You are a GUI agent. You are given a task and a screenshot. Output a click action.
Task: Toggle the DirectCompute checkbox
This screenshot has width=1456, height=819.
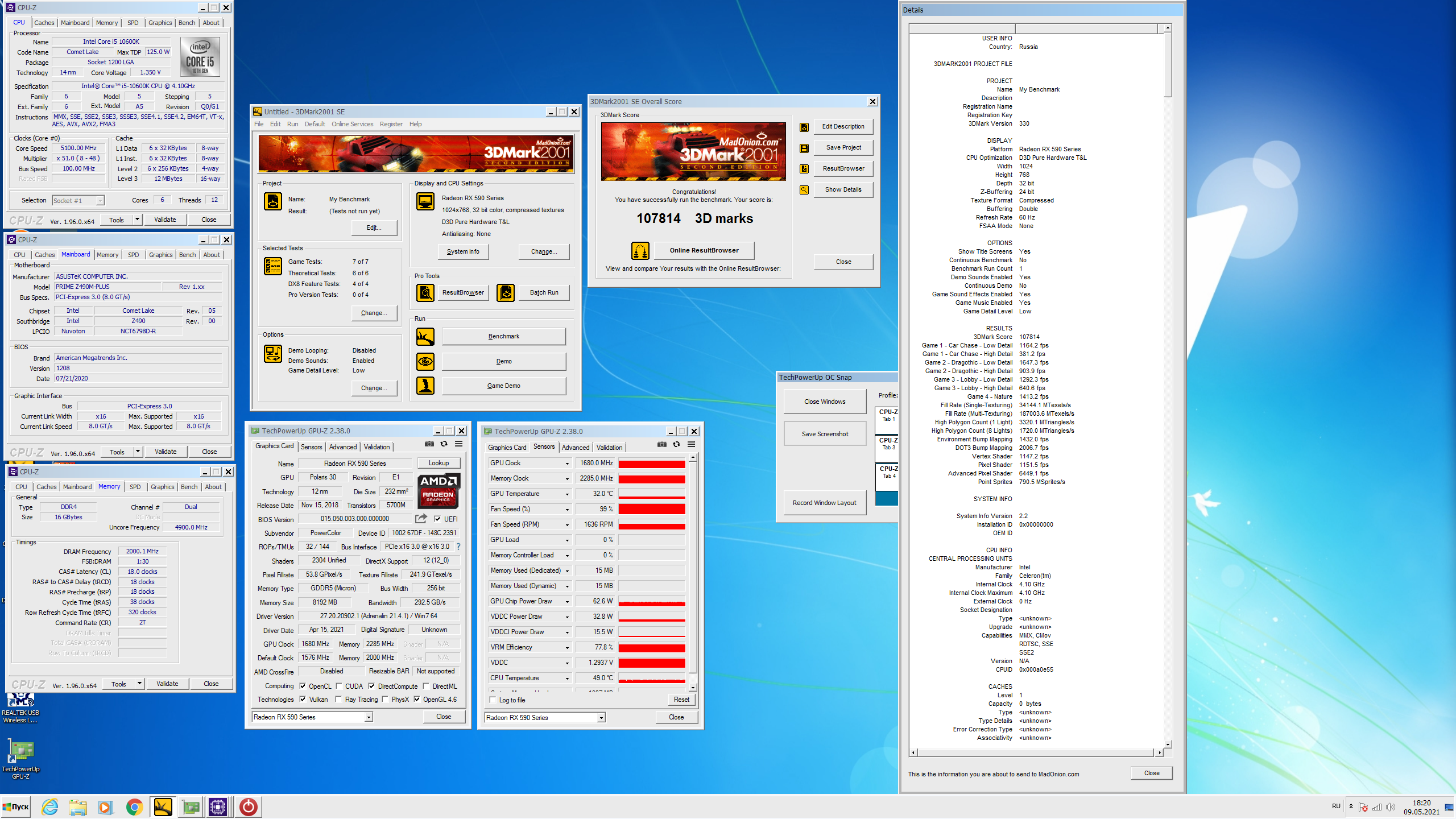pyautogui.click(x=371, y=686)
